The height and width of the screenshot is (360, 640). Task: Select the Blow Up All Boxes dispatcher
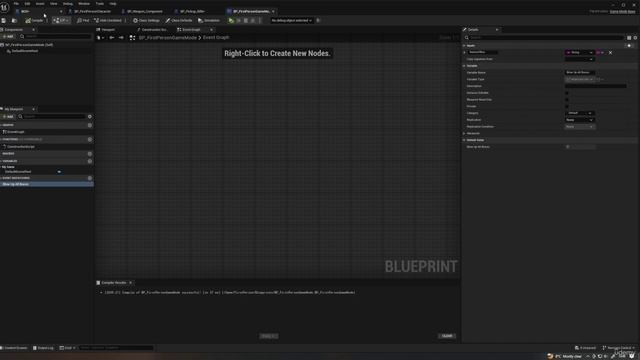click(47, 184)
